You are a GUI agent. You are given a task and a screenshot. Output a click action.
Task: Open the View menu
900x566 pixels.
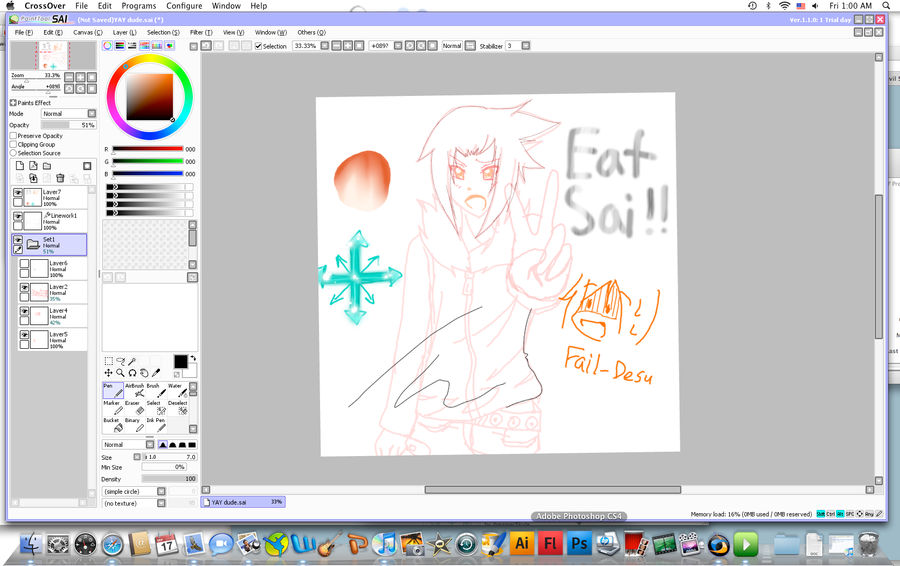[233, 33]
